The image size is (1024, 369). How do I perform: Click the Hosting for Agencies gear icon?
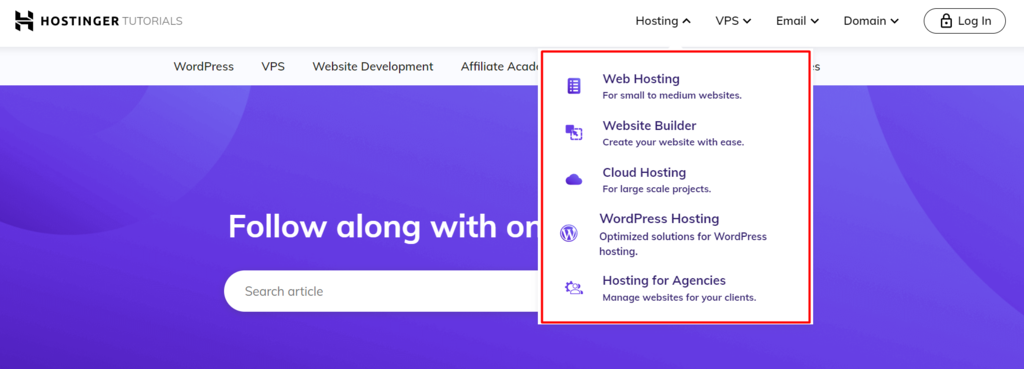[x=573, y=287]
